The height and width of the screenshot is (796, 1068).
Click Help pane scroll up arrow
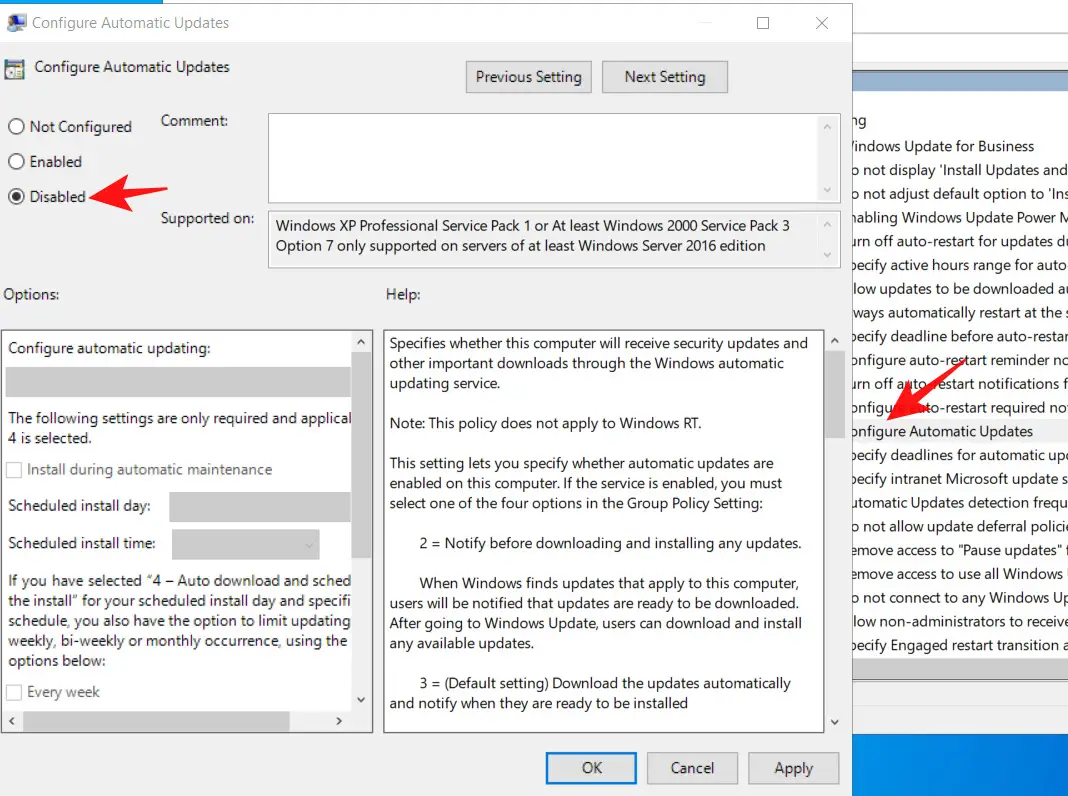[834, 340]
